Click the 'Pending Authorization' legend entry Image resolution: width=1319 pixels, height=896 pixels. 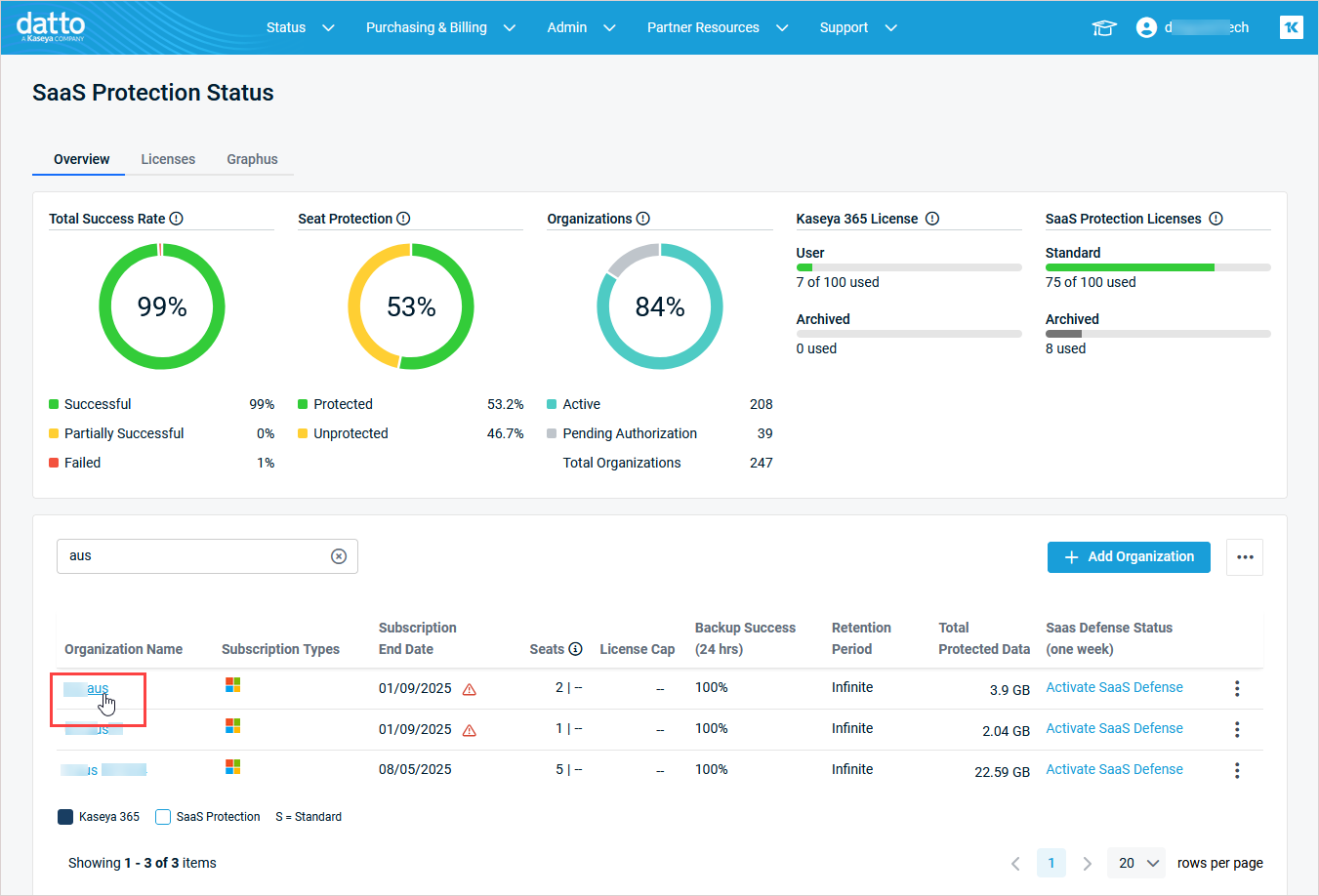click(x=630, y=433)
